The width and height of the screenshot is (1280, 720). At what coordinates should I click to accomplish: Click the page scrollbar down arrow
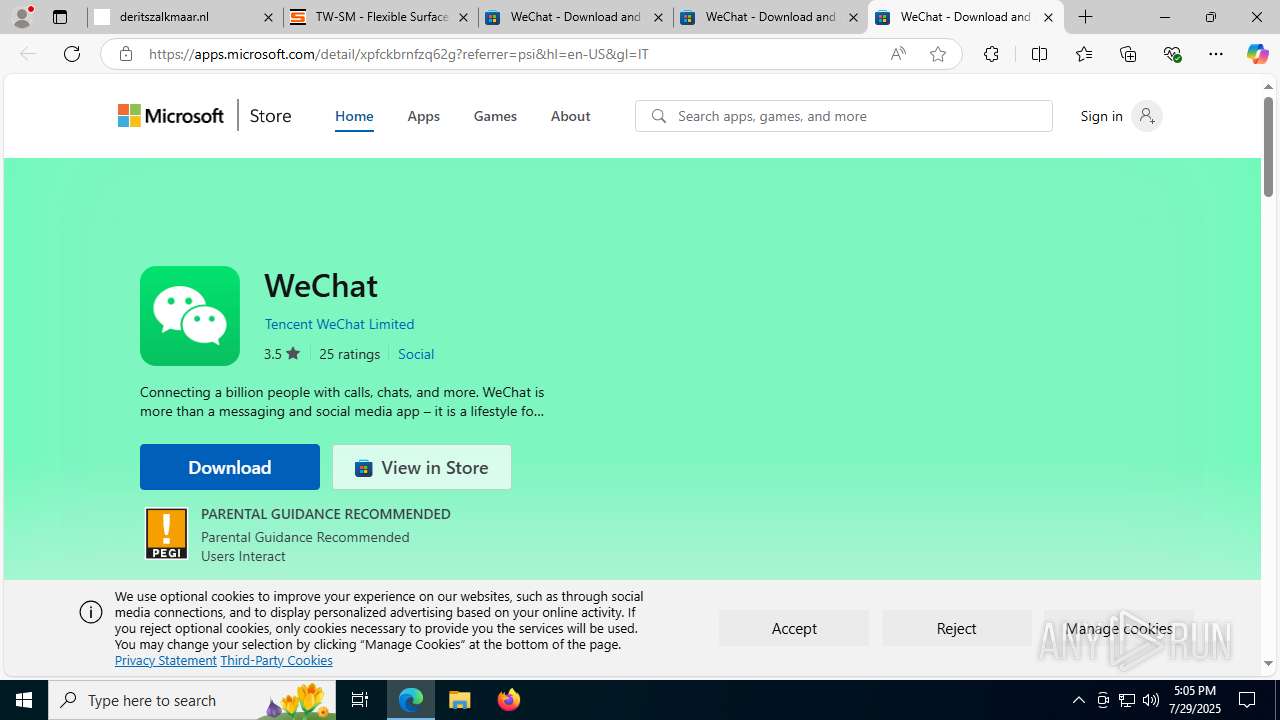pos(1268,663)
